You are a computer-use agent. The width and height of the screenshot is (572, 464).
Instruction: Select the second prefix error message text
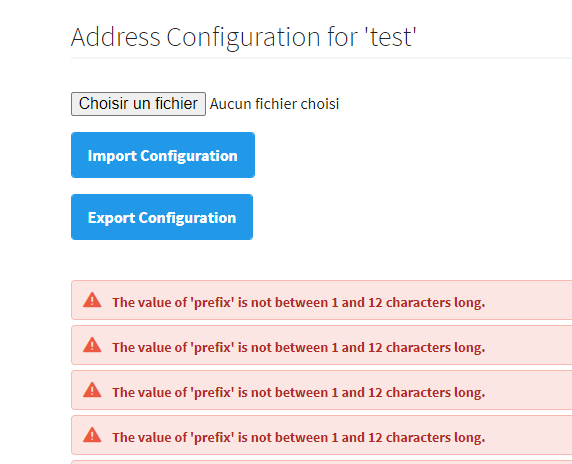point(299,347)
